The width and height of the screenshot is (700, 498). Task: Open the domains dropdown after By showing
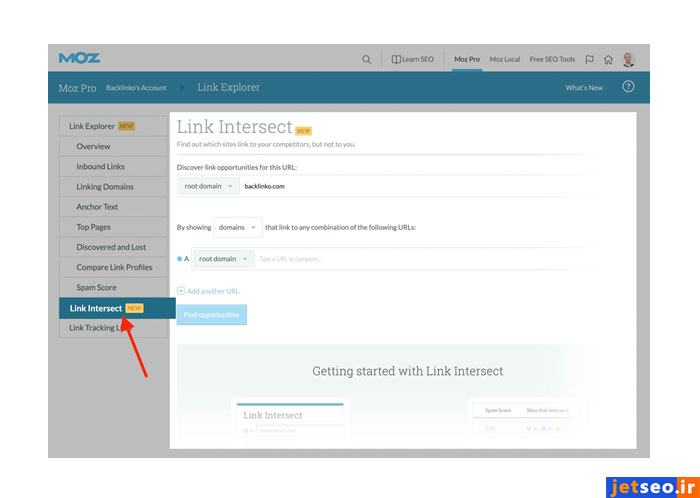coord(238,227)
